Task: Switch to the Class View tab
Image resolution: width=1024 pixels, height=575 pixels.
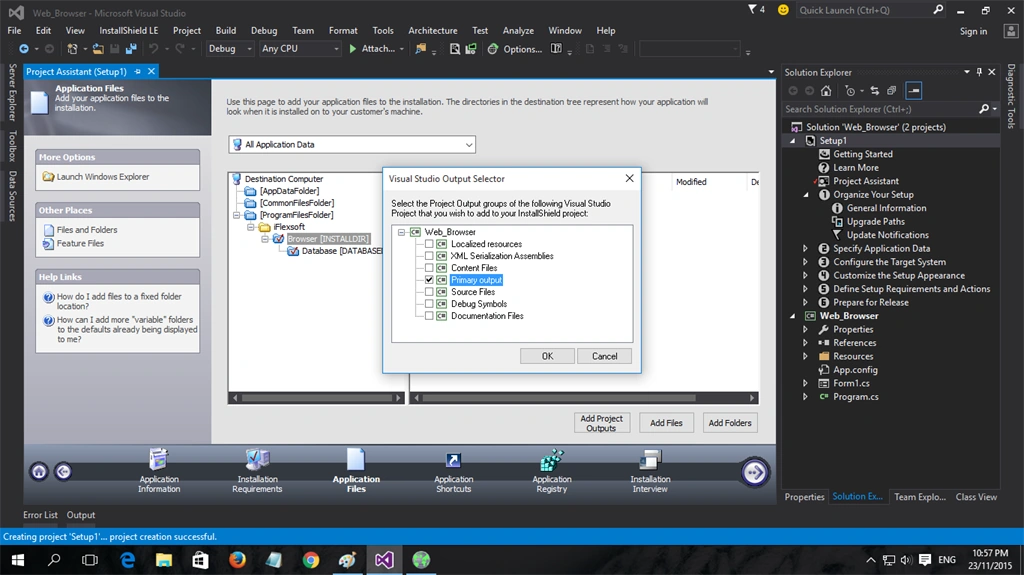Action: (x=976, y=497)
